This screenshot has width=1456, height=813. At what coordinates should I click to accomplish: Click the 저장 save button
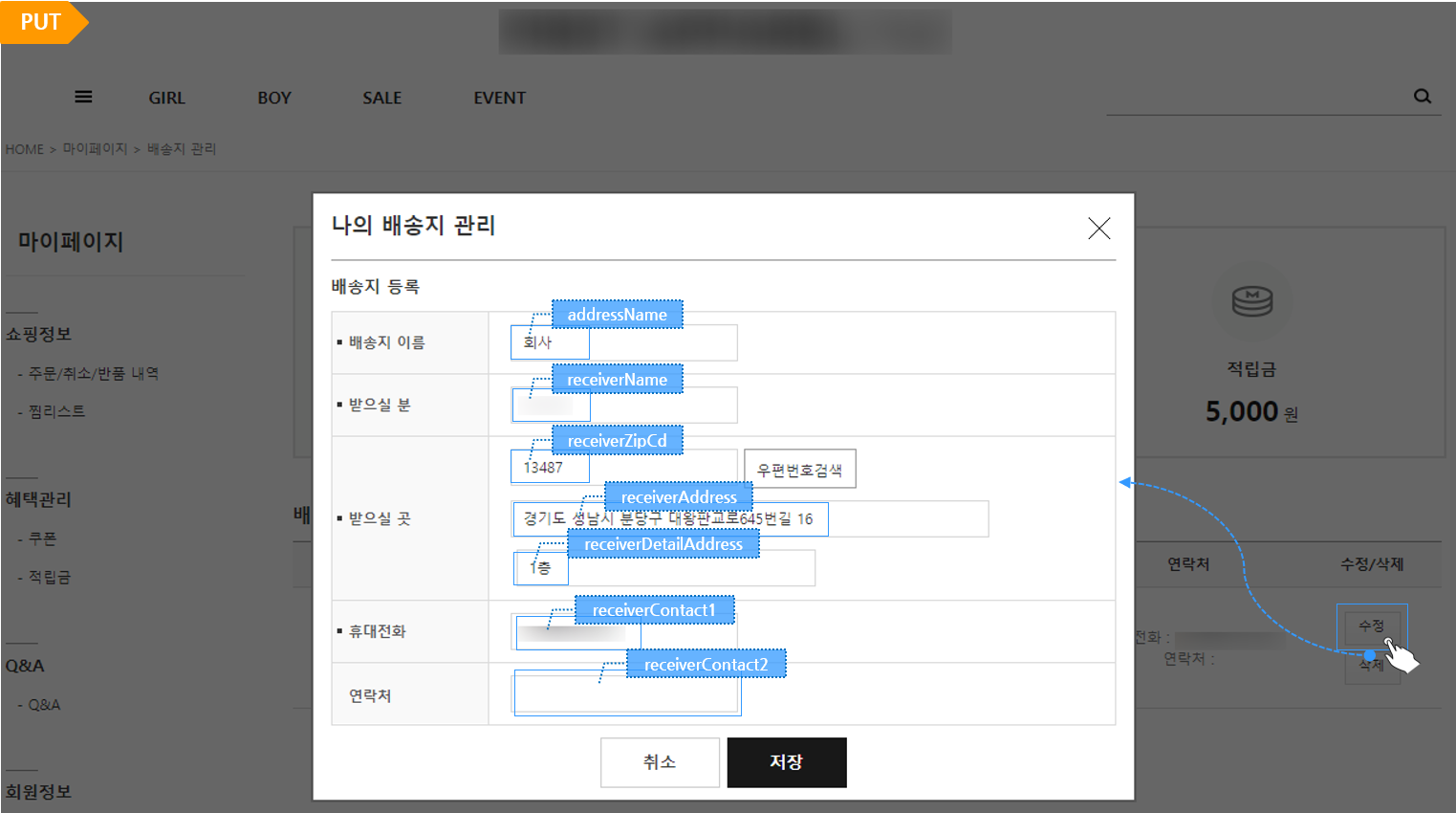point(787,762)
